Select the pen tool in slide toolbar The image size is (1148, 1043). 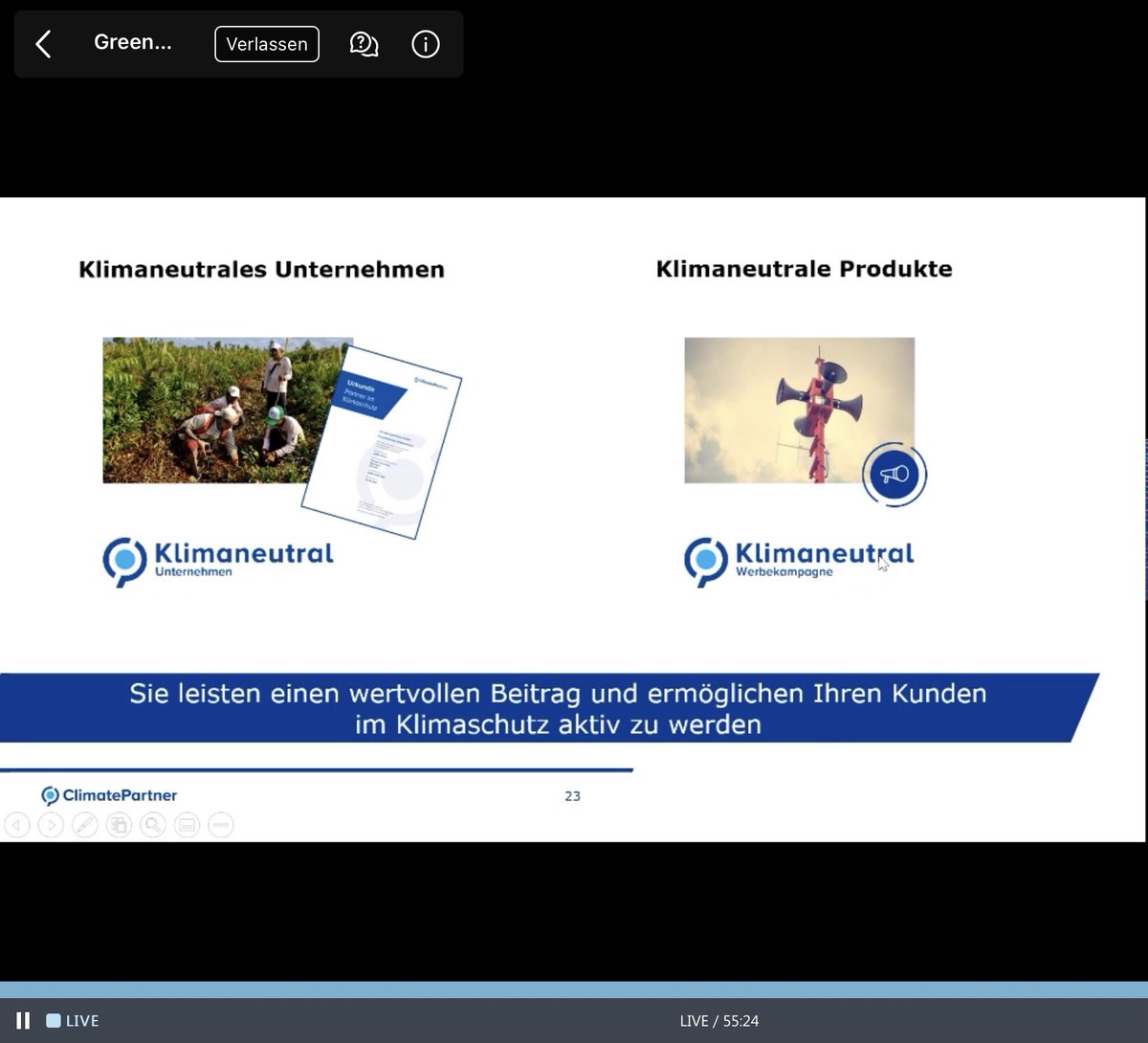pyautogui.click(x=85, y=825)
